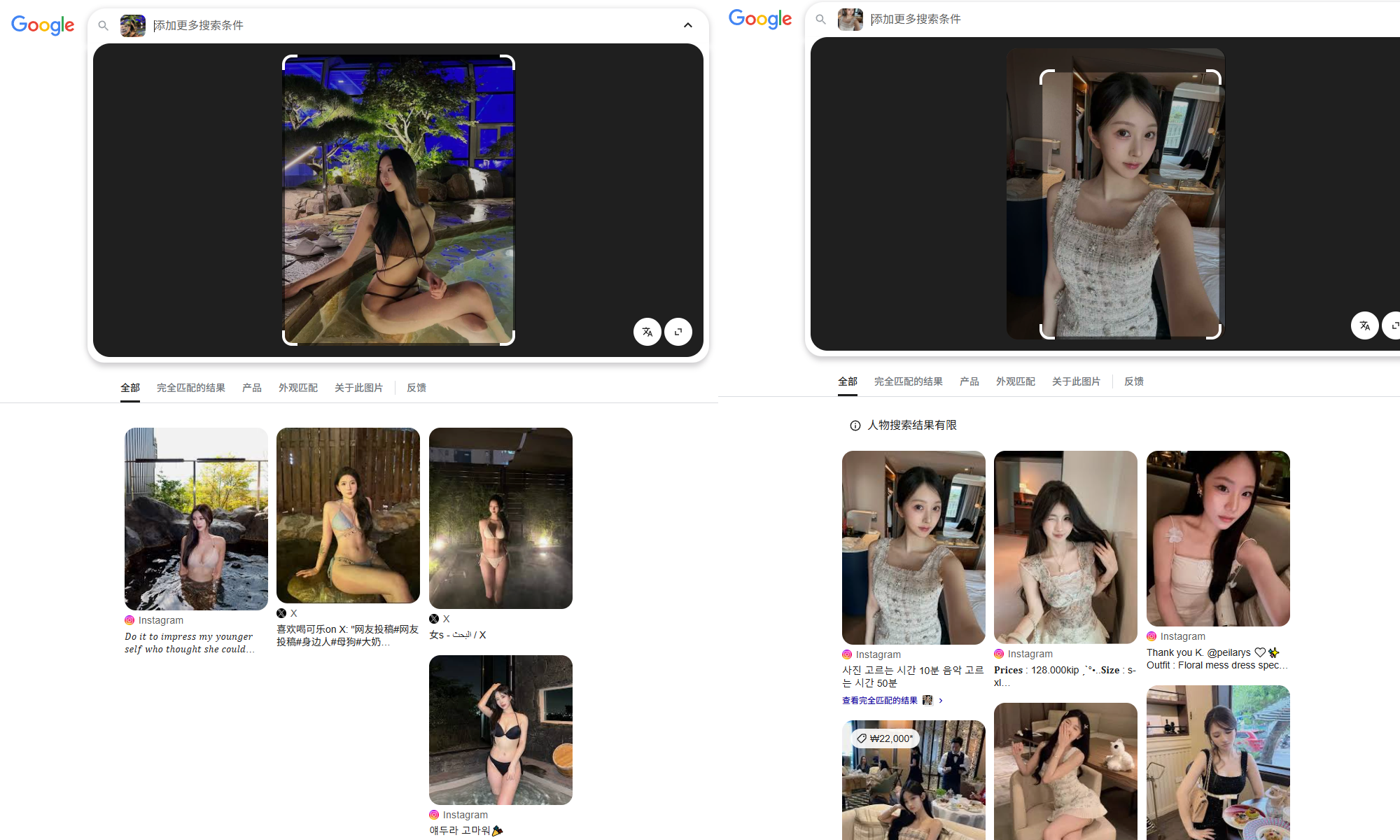Open the left Google logo homepage
Image resolution: width=1400 pixels, height=840 pixels.
(43, 25)
